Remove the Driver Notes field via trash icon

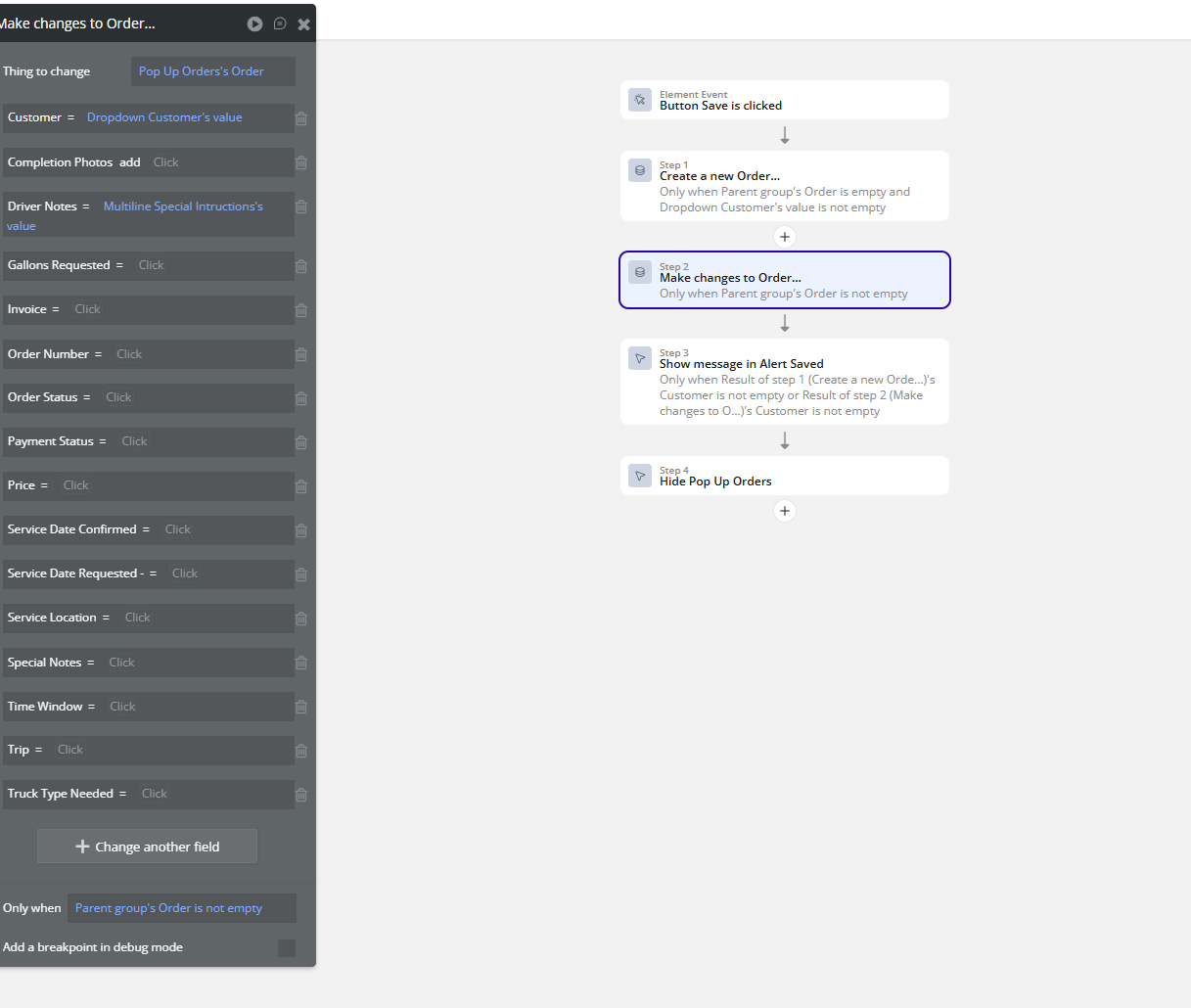pyautogui.click(x=301, y=206)
